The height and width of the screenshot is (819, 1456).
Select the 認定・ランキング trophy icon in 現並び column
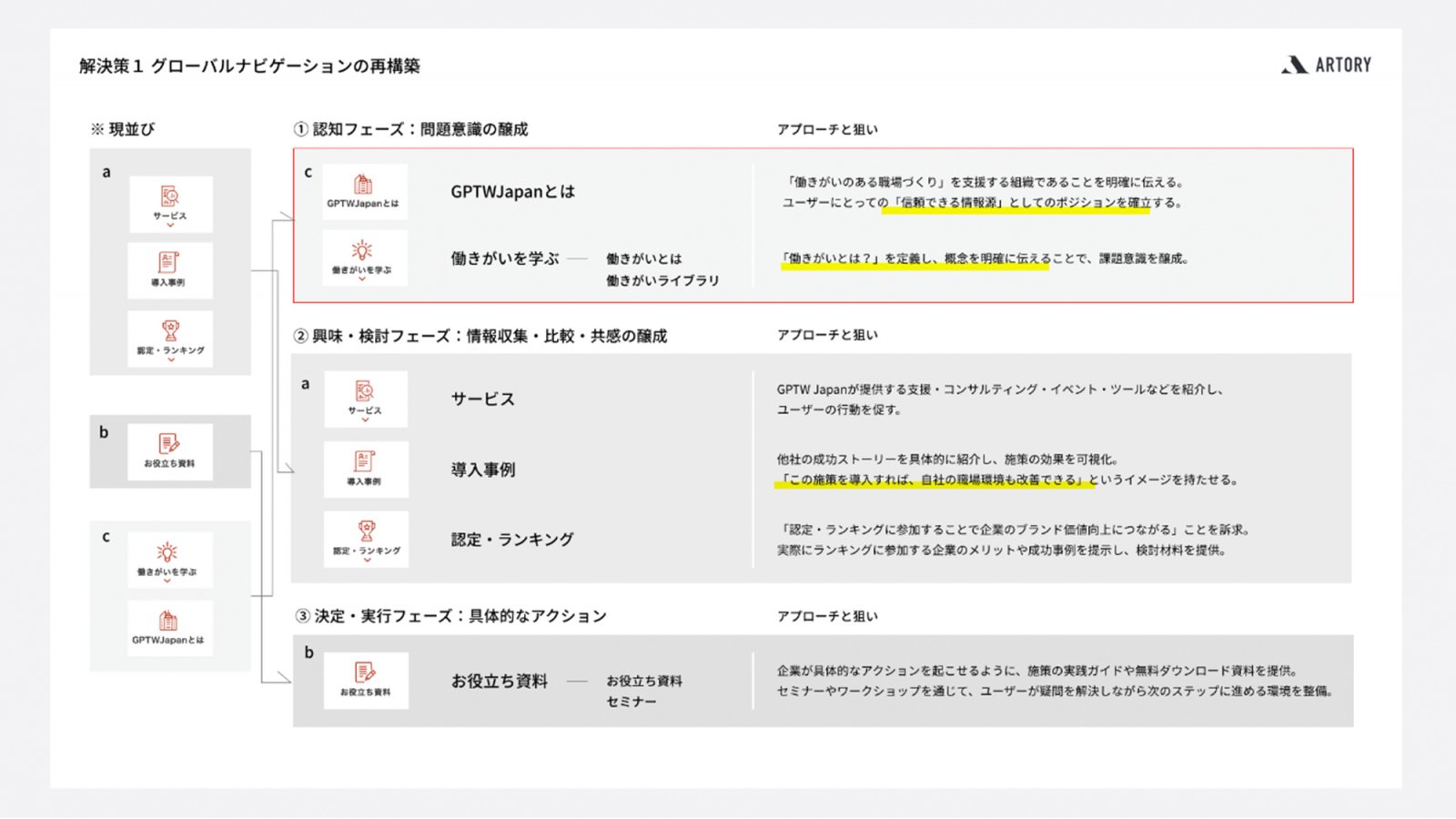click(170, 339)
